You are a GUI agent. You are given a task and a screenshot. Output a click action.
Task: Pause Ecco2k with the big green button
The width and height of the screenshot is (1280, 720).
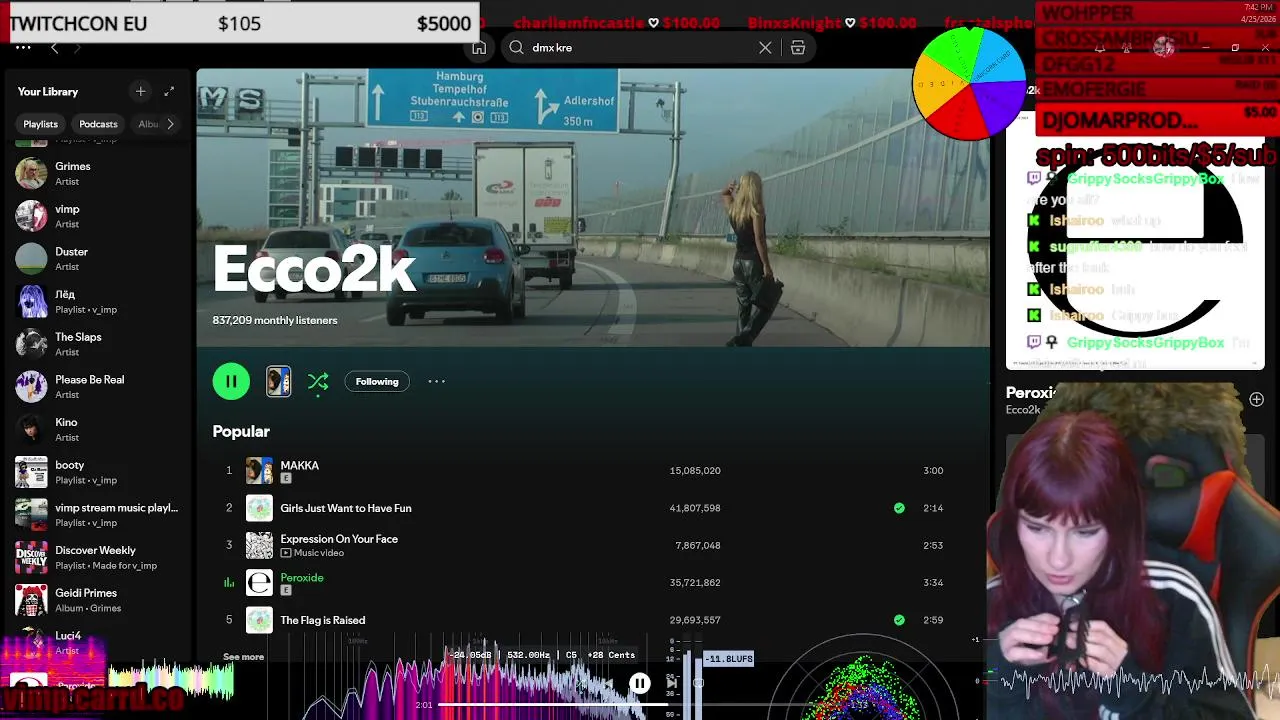[x=231, y=381]
